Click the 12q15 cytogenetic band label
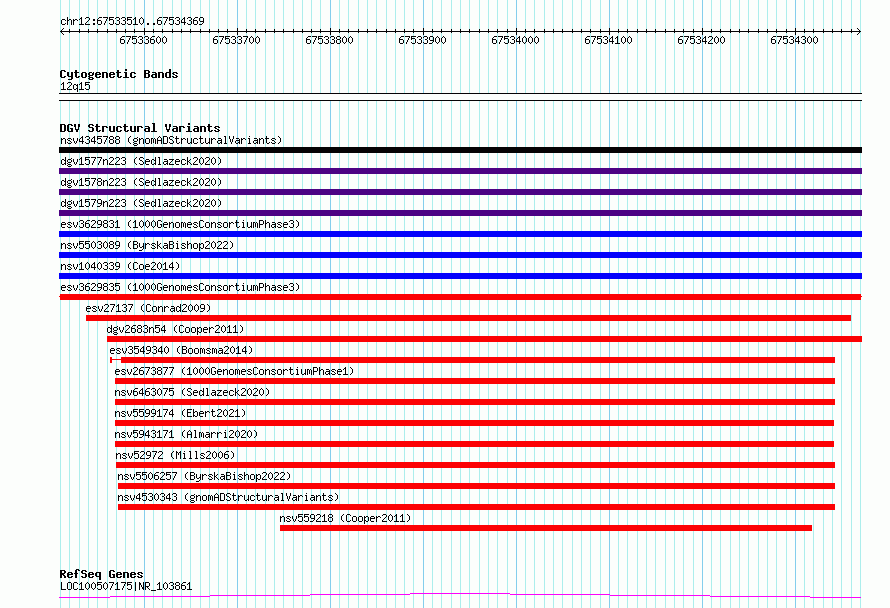The image size is (890, 608). pos(75,86)
